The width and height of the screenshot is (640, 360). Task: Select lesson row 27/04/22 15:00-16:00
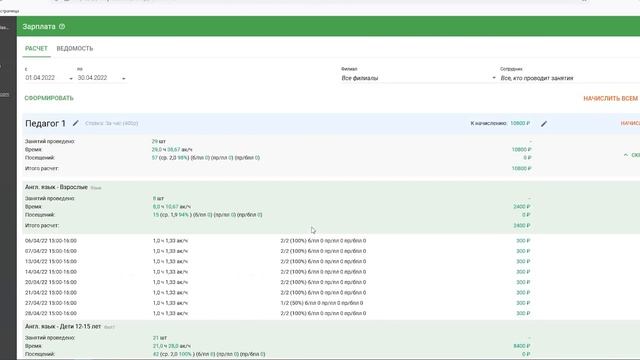278,303
